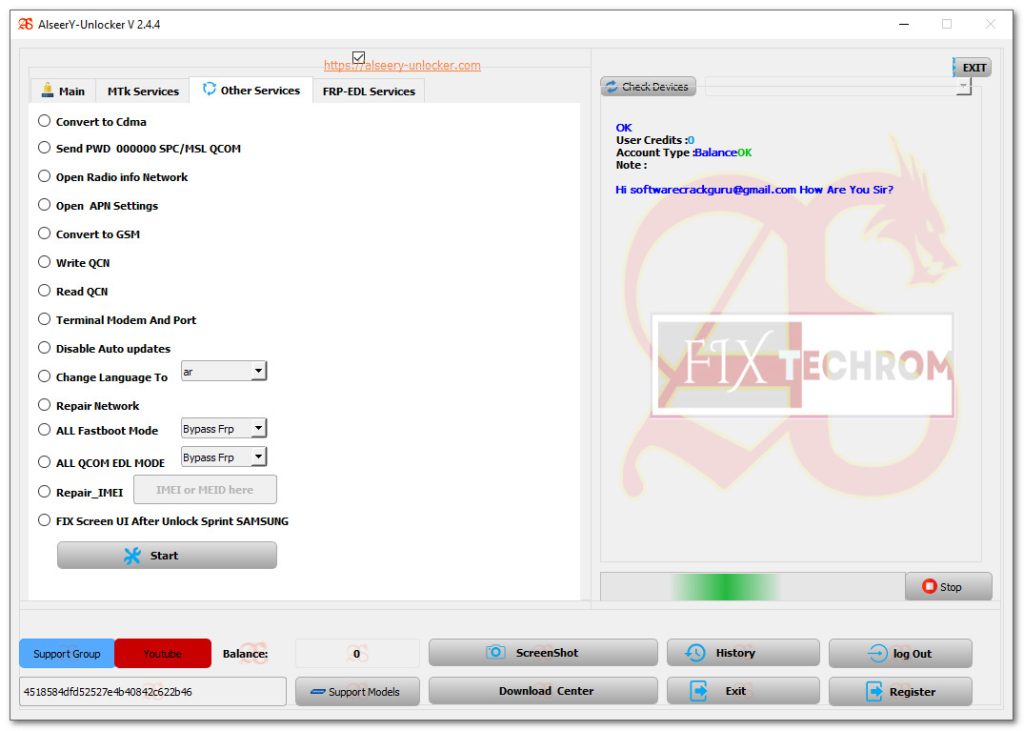Screen dimensions: 1024x731
Task: Click the AlseerY logo icon in title bar
Action: (25, 24)
